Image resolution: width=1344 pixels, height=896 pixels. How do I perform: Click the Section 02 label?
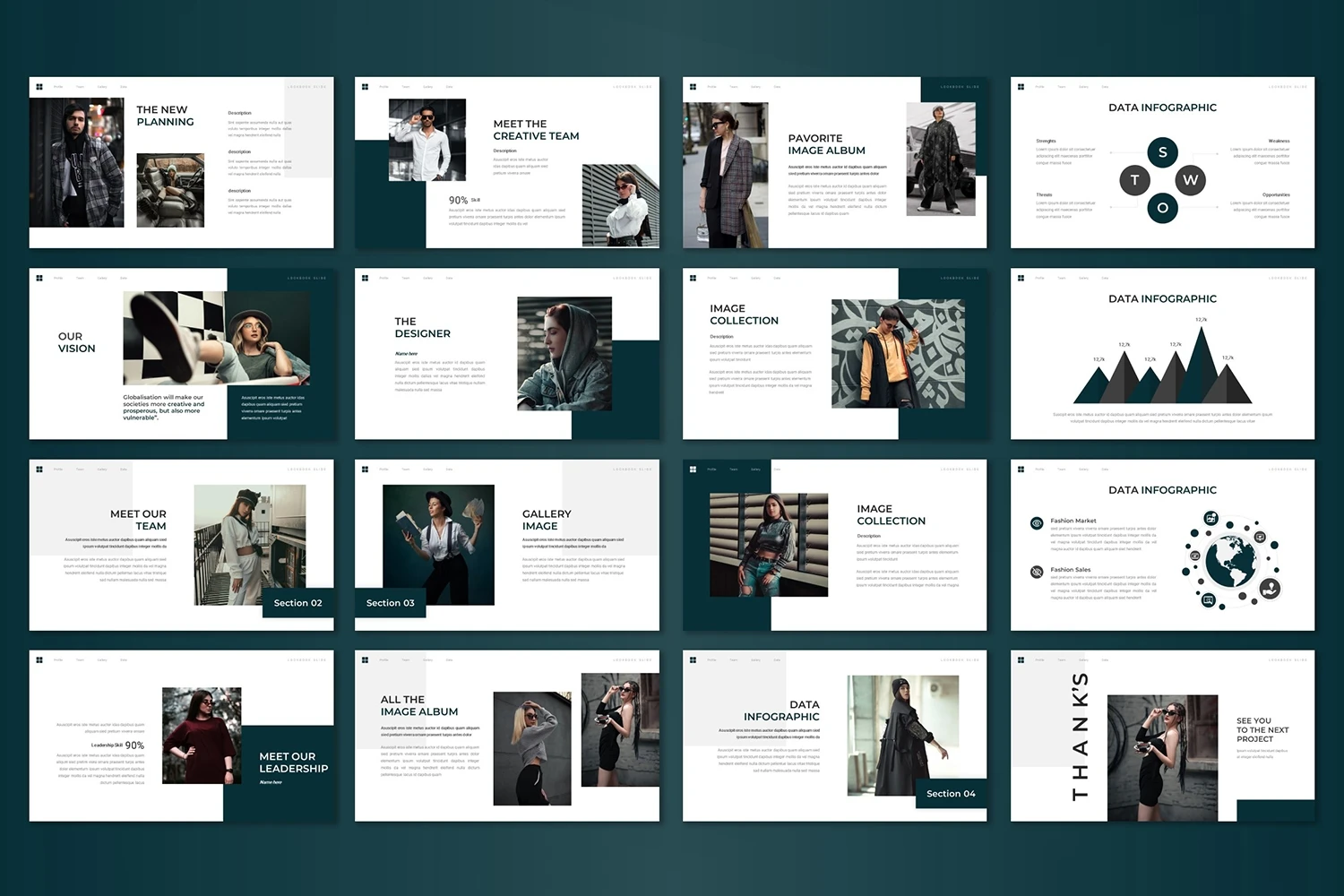coord(297,603)
